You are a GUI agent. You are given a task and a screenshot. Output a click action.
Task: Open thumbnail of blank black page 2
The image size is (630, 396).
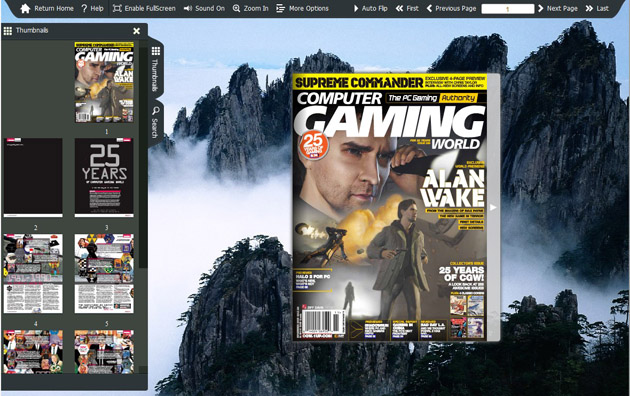[x=33, y=178]
